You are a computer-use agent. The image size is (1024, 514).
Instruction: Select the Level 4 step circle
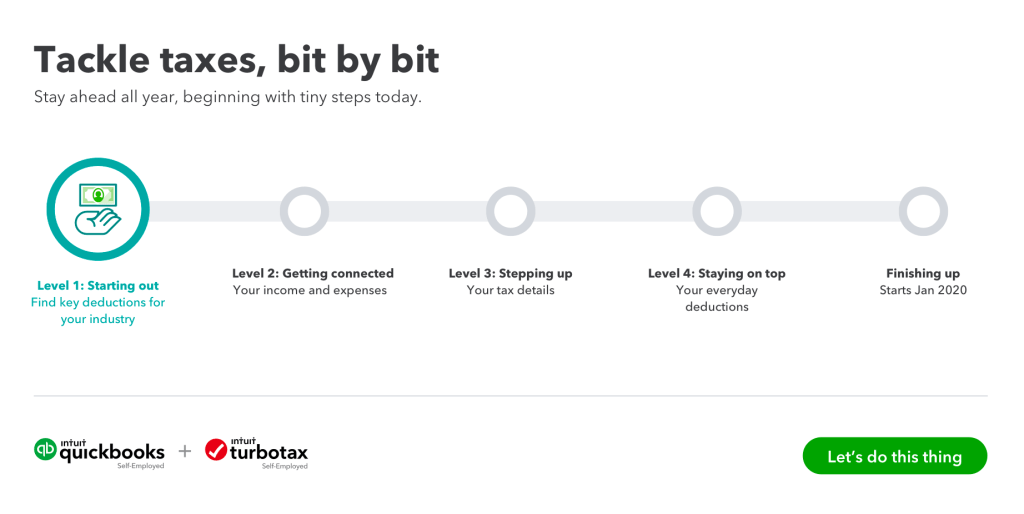coord(717,211)
